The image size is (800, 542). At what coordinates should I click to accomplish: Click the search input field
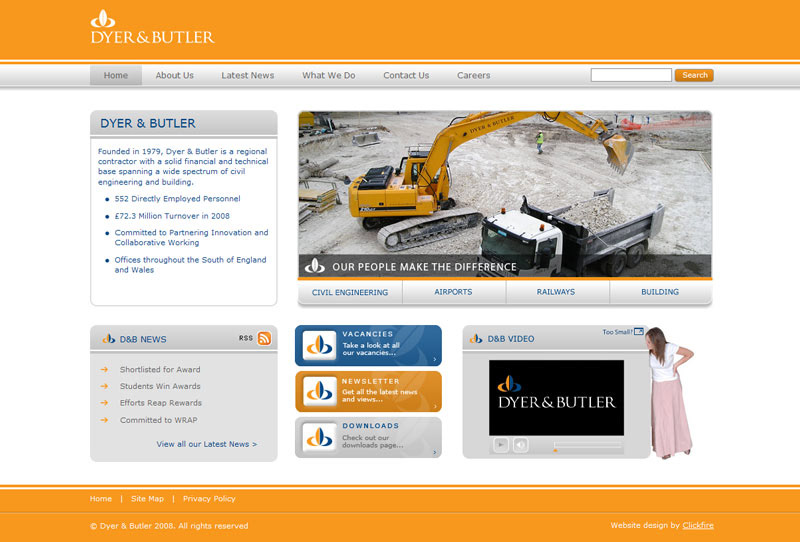[631, 75]
